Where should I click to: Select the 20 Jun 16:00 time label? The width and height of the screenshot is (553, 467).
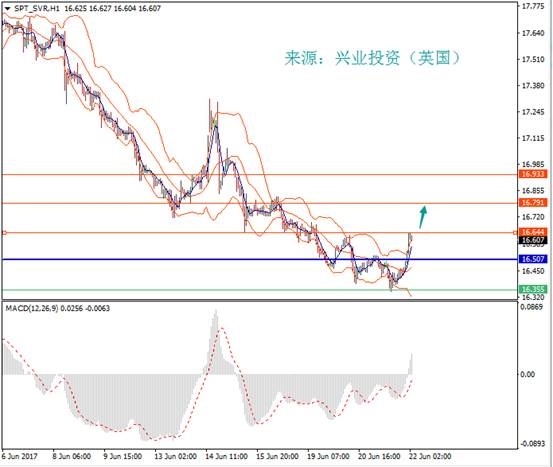379,456
